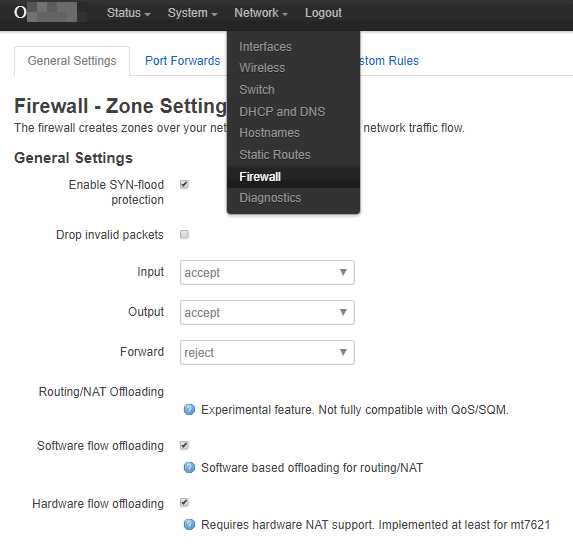This screenshot has height=544, width=573.
Task: Enable Drop invalid packets checkbox
Action: (184, 234)
